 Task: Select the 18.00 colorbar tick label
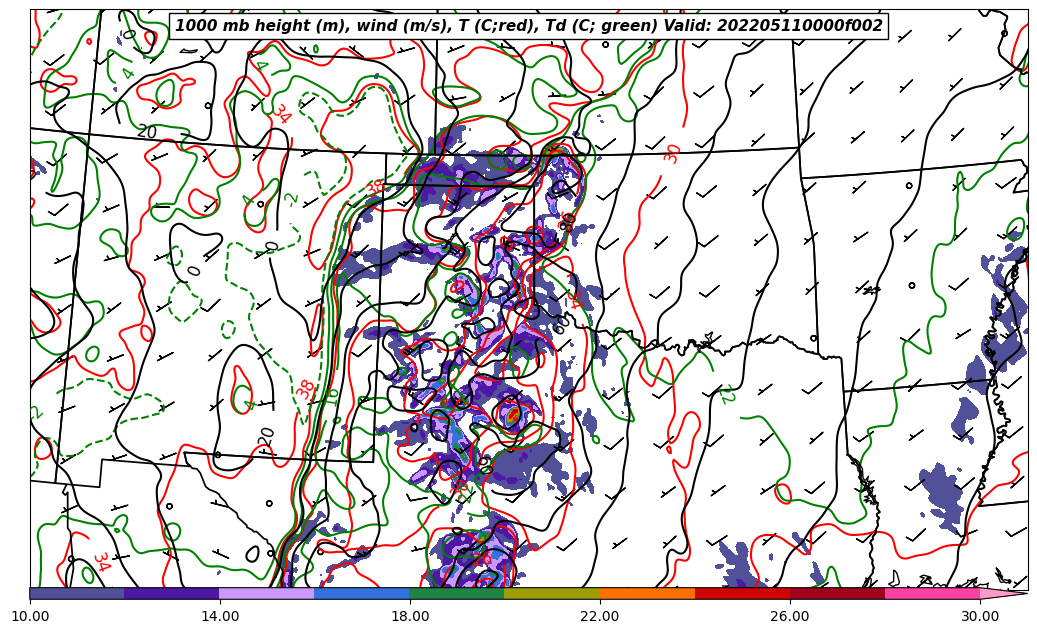pos(410,616)
